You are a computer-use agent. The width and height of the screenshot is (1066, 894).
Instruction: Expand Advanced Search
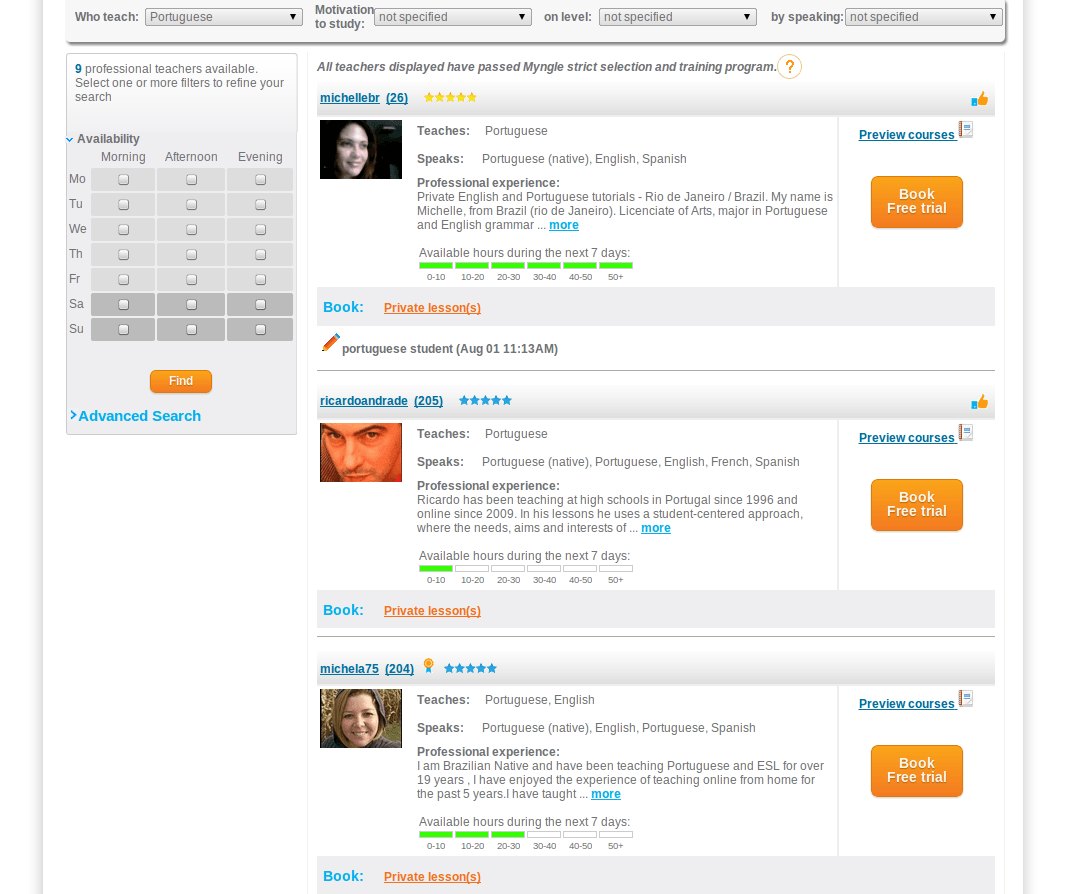(135, 416)
